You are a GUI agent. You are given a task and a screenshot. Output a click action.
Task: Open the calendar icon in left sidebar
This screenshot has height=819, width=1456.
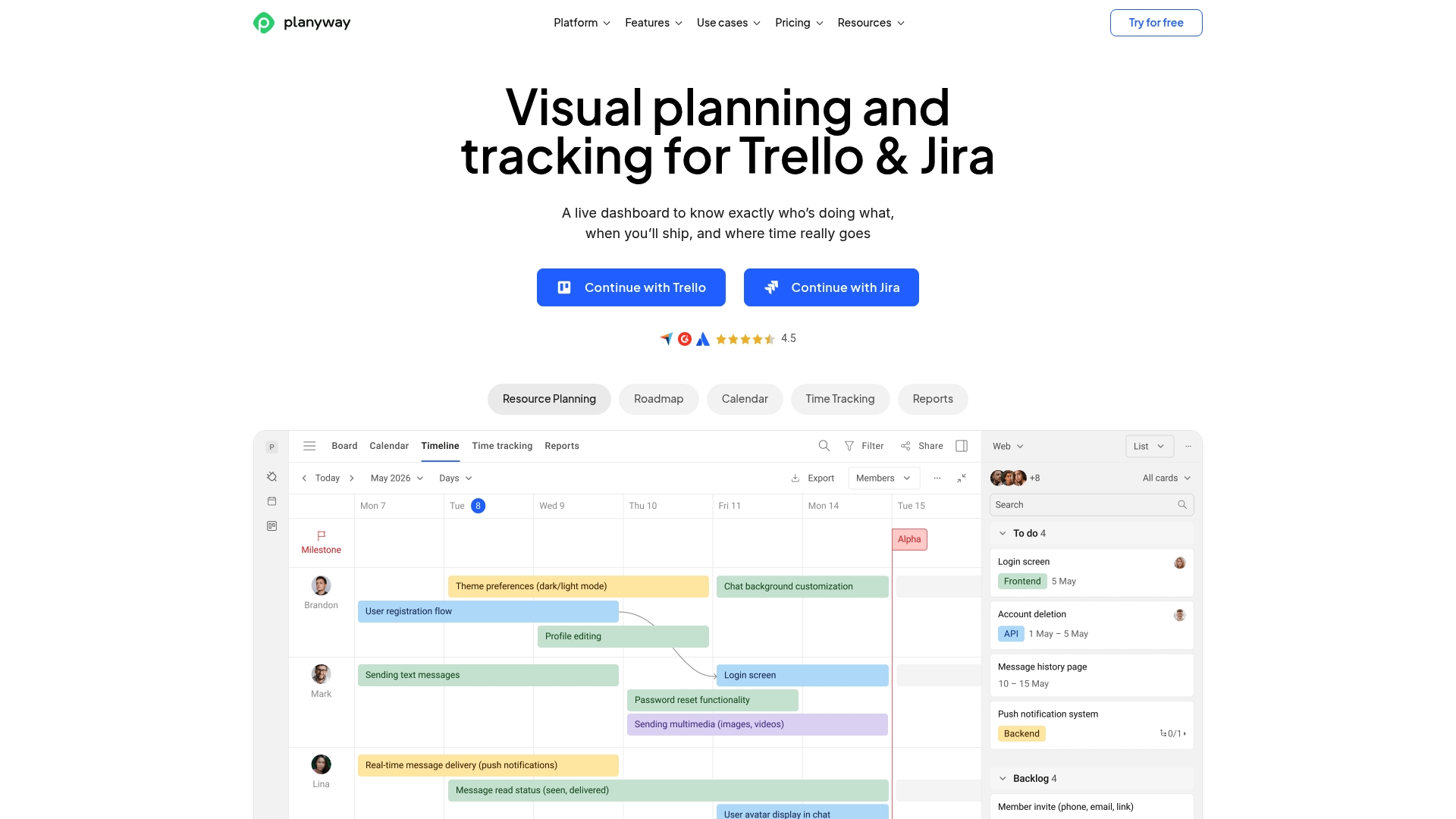coord(271,501)
